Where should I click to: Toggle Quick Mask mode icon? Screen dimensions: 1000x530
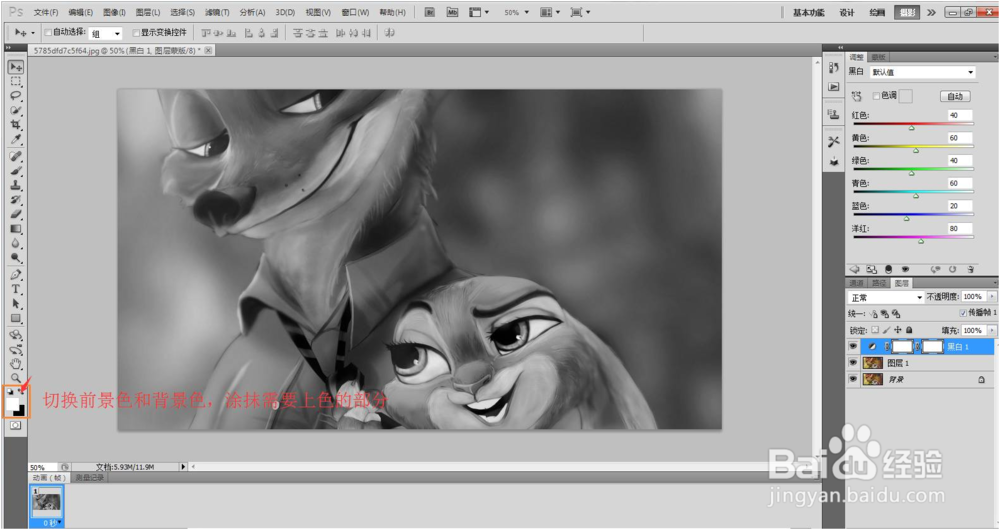[x=16, y=425]
